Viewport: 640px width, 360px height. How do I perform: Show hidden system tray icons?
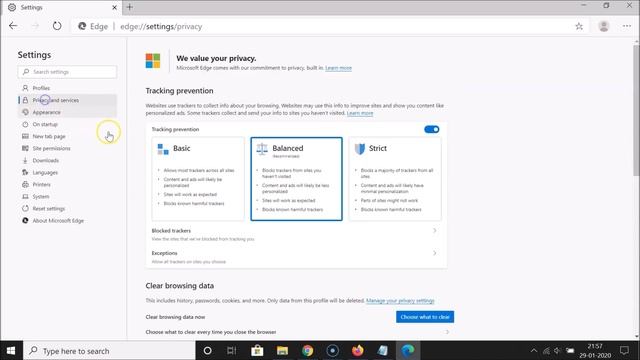(534, 351)
